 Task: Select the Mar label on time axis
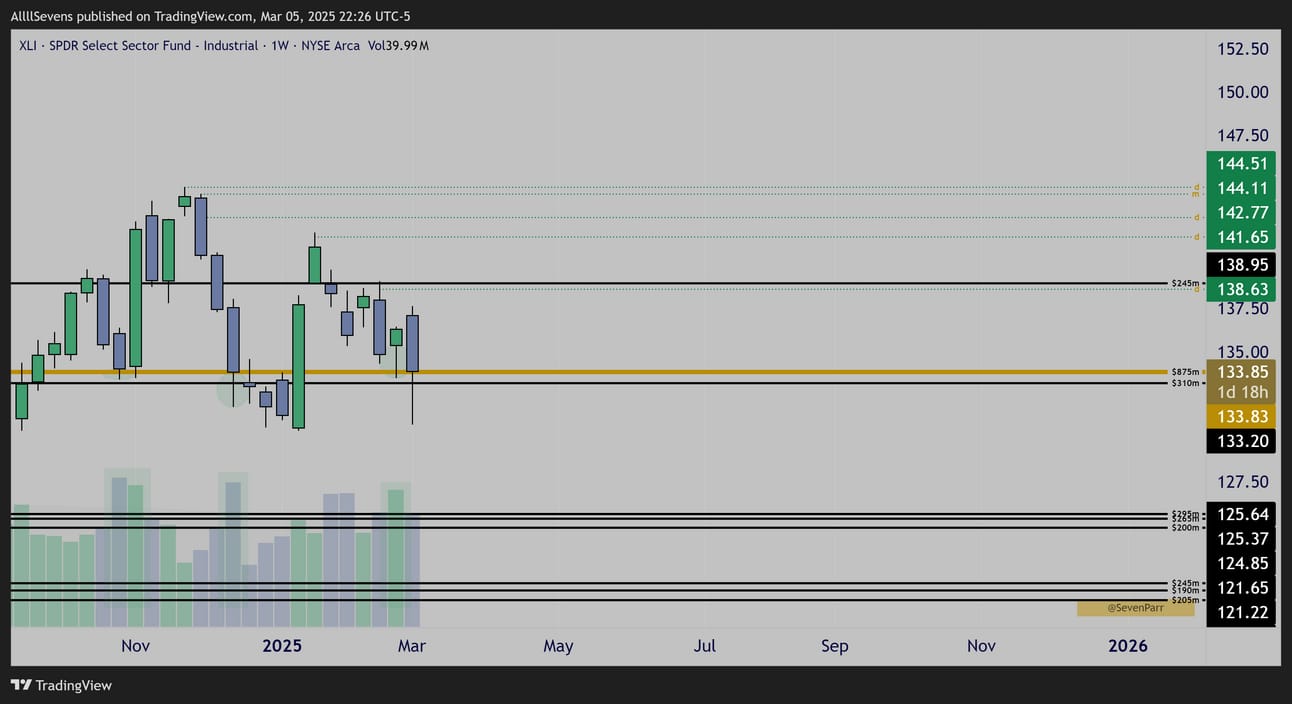click(412, 646)
